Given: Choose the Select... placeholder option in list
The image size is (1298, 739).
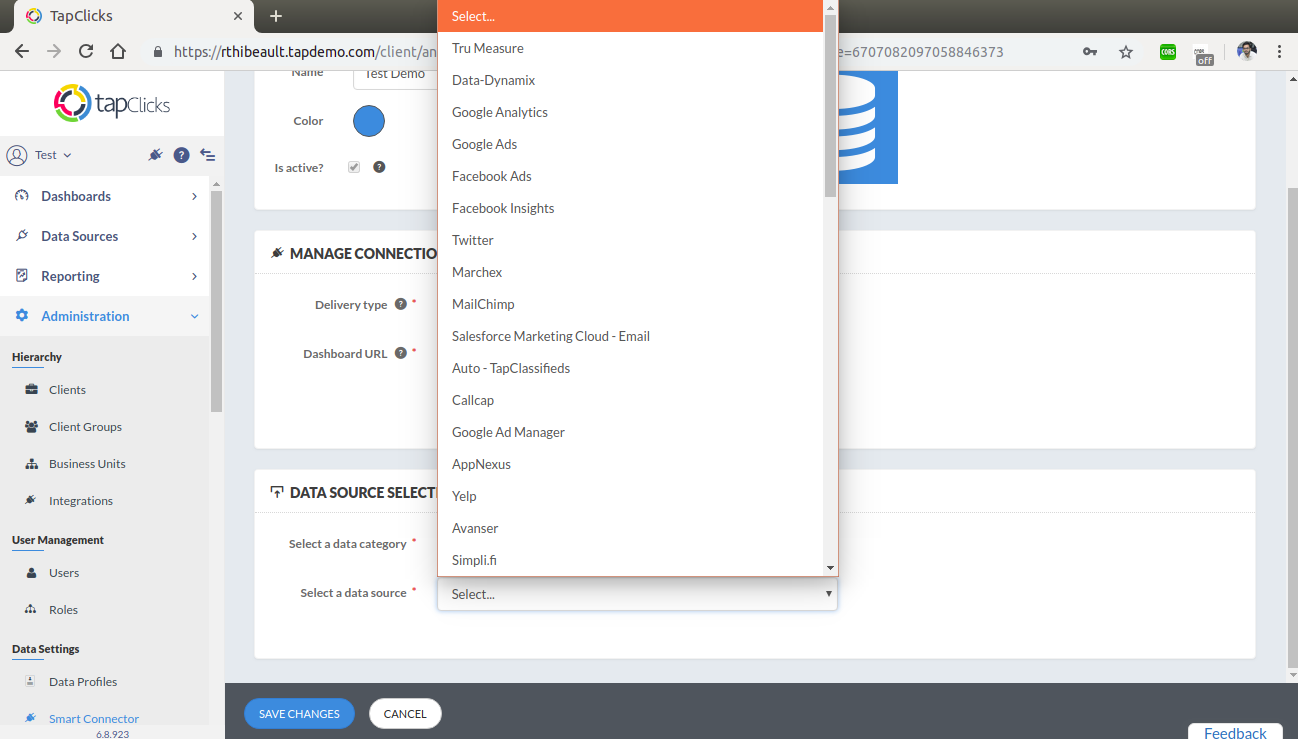Looking at the screenshot, I should (x=630, y=16).
